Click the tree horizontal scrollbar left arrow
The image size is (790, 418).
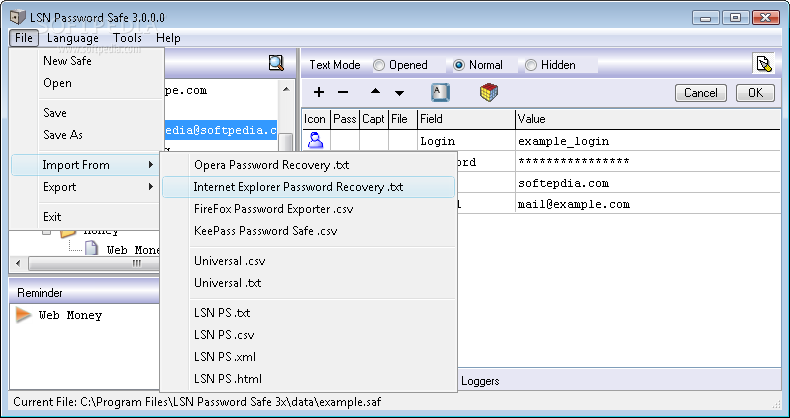pyautogui.click(x=19, y=263)
